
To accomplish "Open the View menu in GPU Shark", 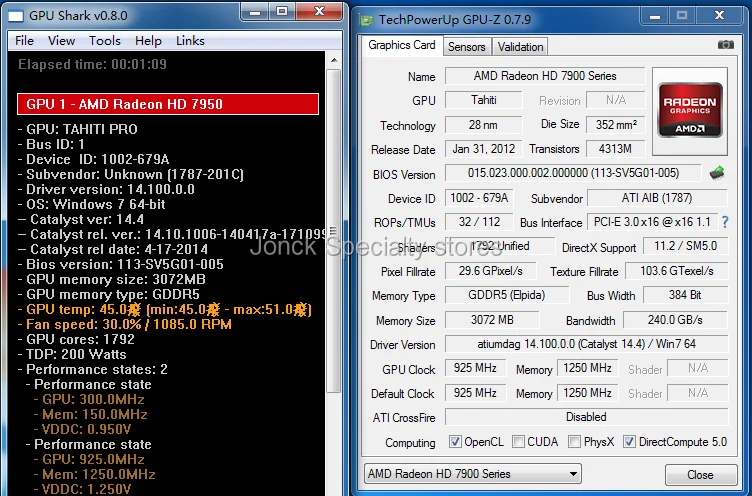I will point(61,41).
